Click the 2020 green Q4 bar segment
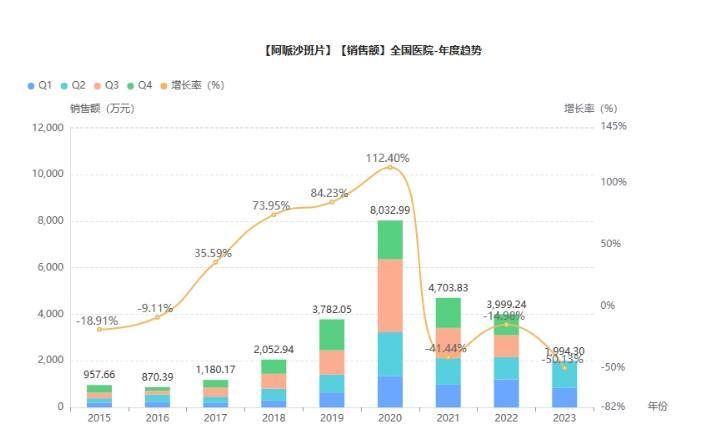702x436 pixels. (390, 240)
